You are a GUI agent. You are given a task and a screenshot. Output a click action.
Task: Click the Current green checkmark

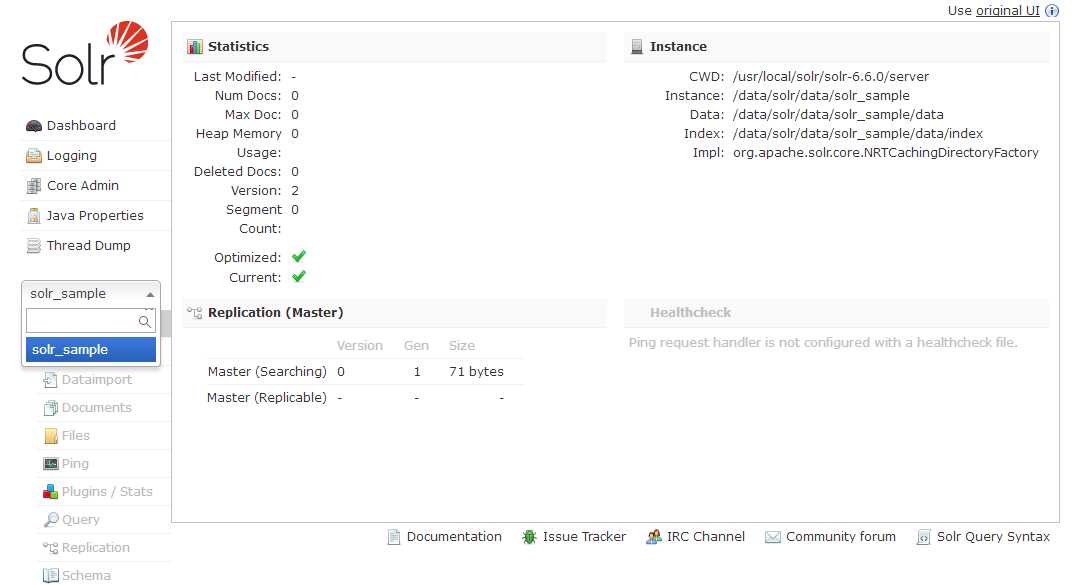298,277
